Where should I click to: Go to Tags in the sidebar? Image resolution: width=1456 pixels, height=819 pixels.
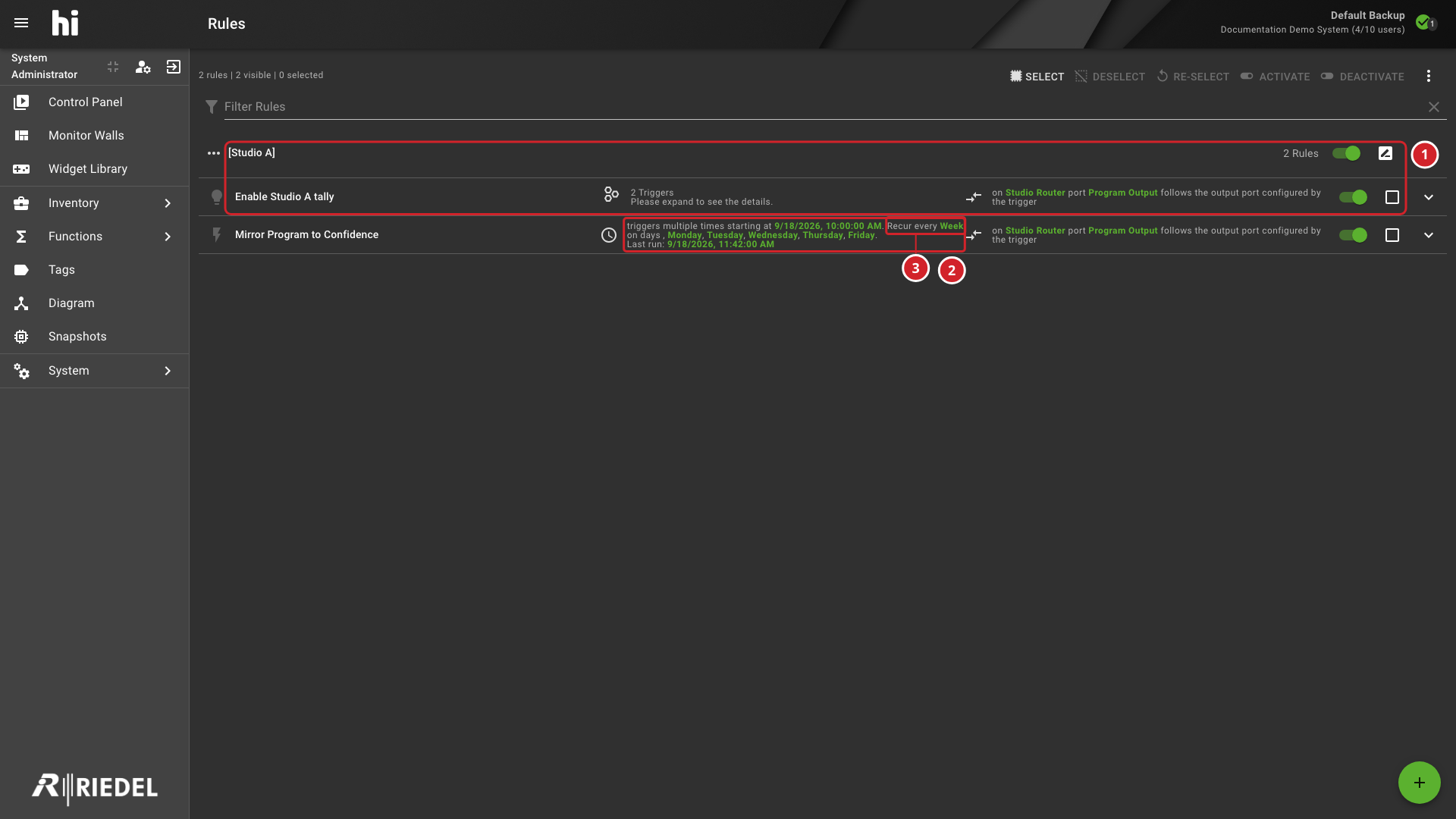pyautogui.click(x=95, y=270)
